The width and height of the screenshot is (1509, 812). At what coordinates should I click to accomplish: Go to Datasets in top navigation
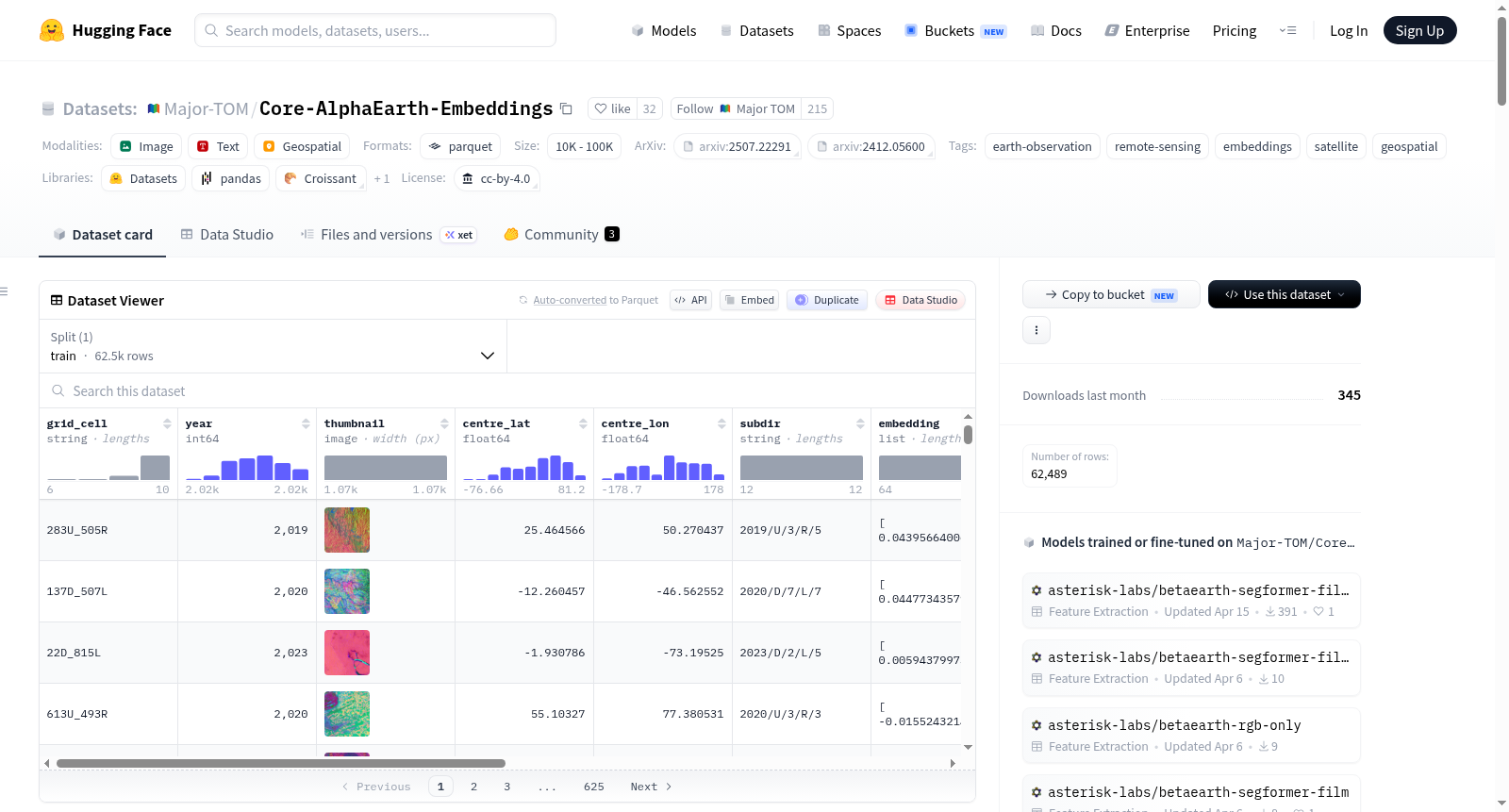click(x=757, y=31)
